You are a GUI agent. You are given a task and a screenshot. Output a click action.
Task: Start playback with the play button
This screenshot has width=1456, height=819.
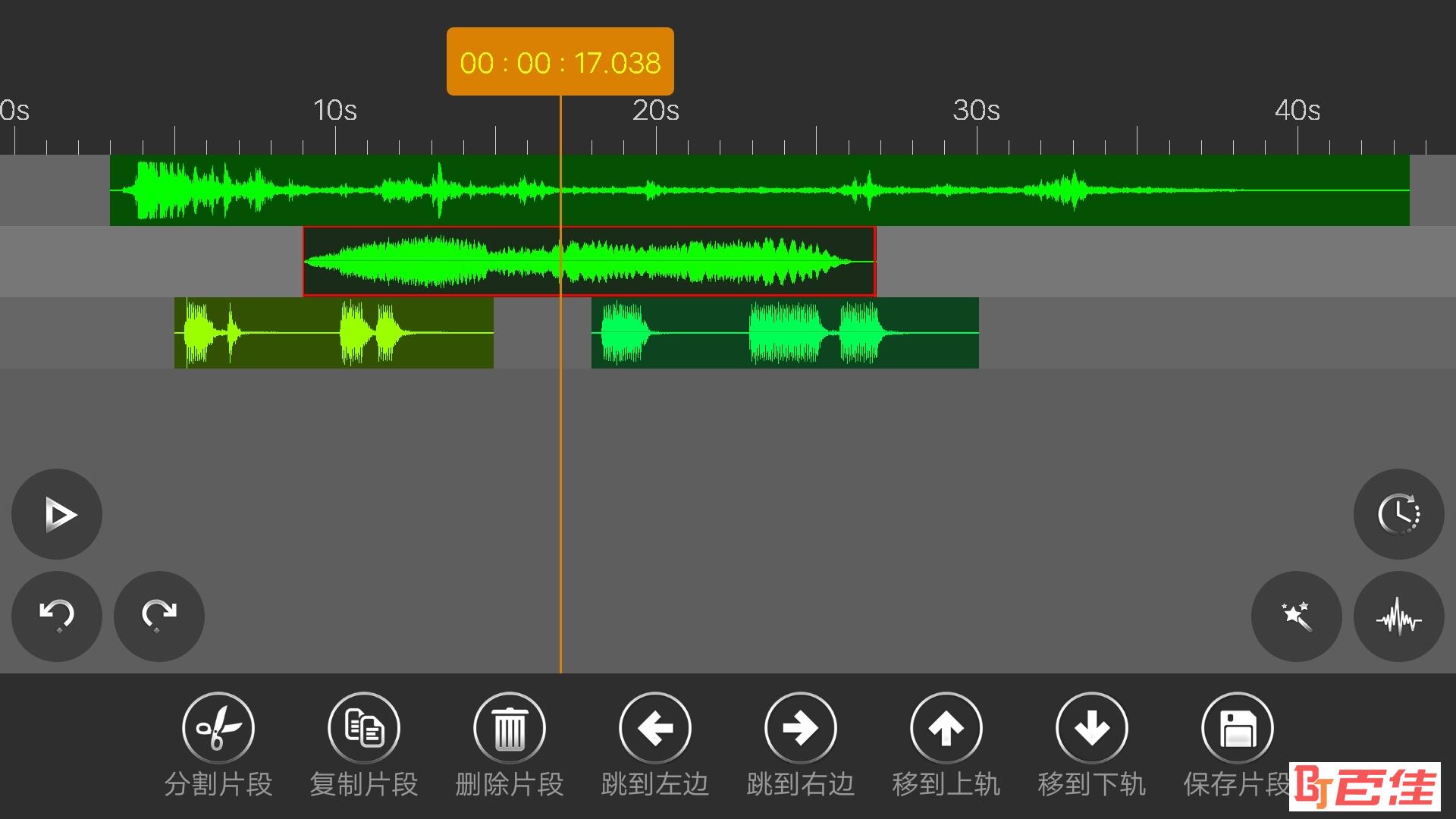pos(57,514)
